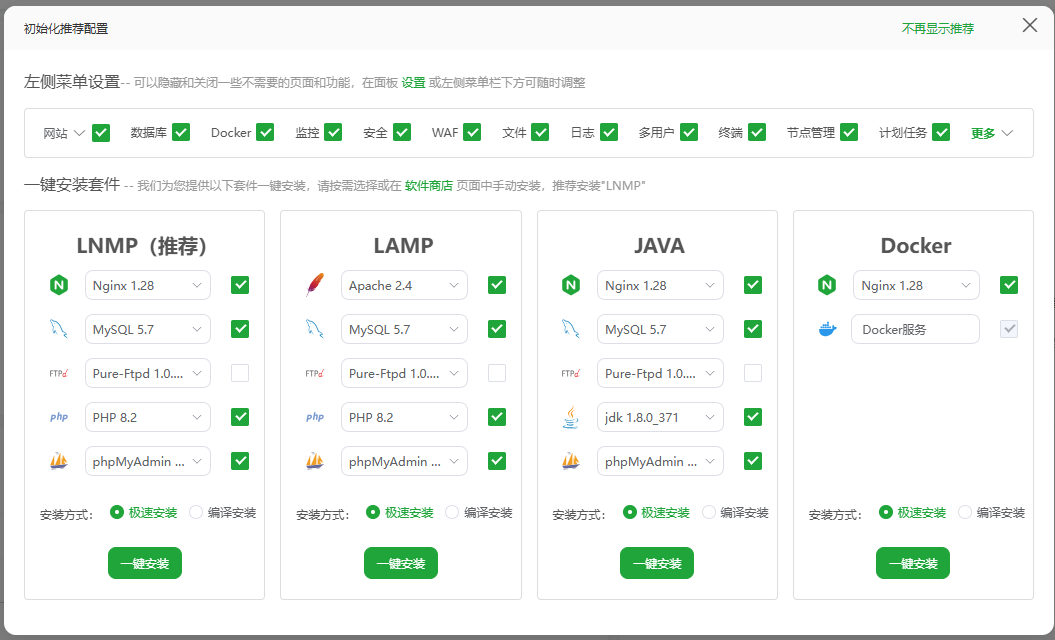Click the phpMyAdmin icon in LAMP card

click(x=315, y=461)
